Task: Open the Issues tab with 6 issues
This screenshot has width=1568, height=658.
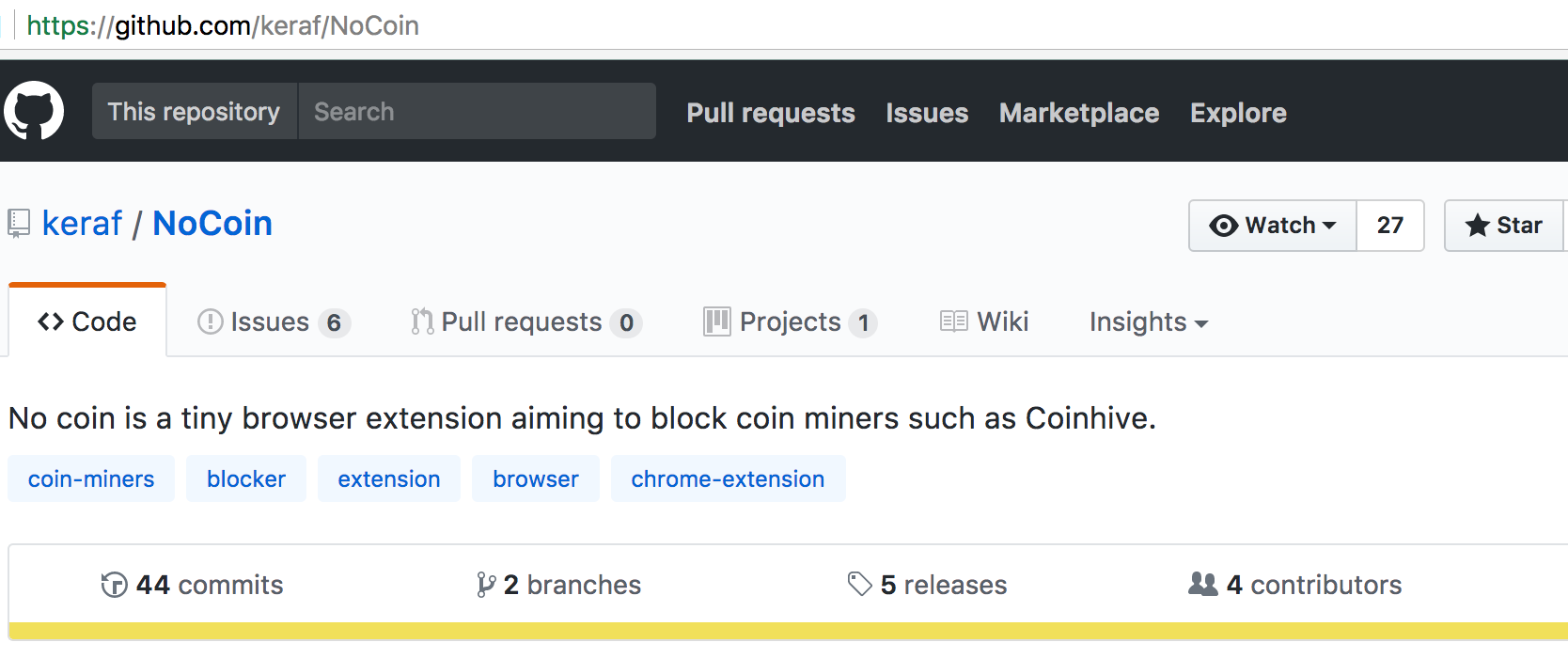Action: pos(273,322)
